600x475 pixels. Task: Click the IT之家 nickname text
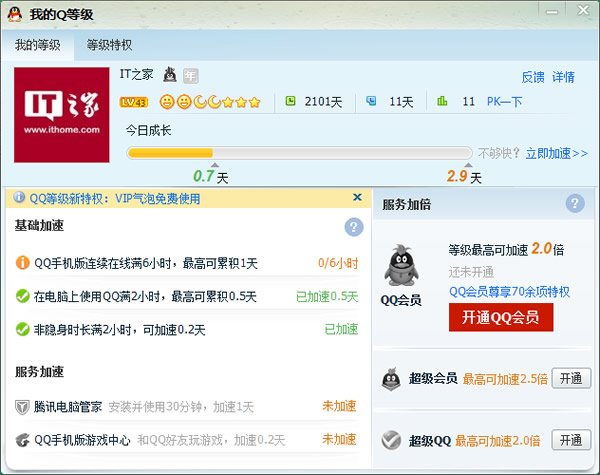[x=136, y=74]
